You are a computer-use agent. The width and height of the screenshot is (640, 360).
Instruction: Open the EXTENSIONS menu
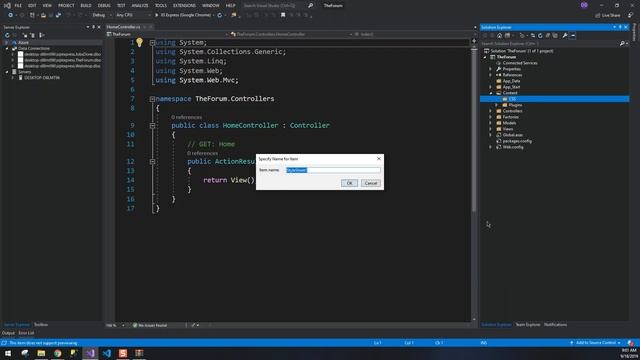click(x=184, y=5)
